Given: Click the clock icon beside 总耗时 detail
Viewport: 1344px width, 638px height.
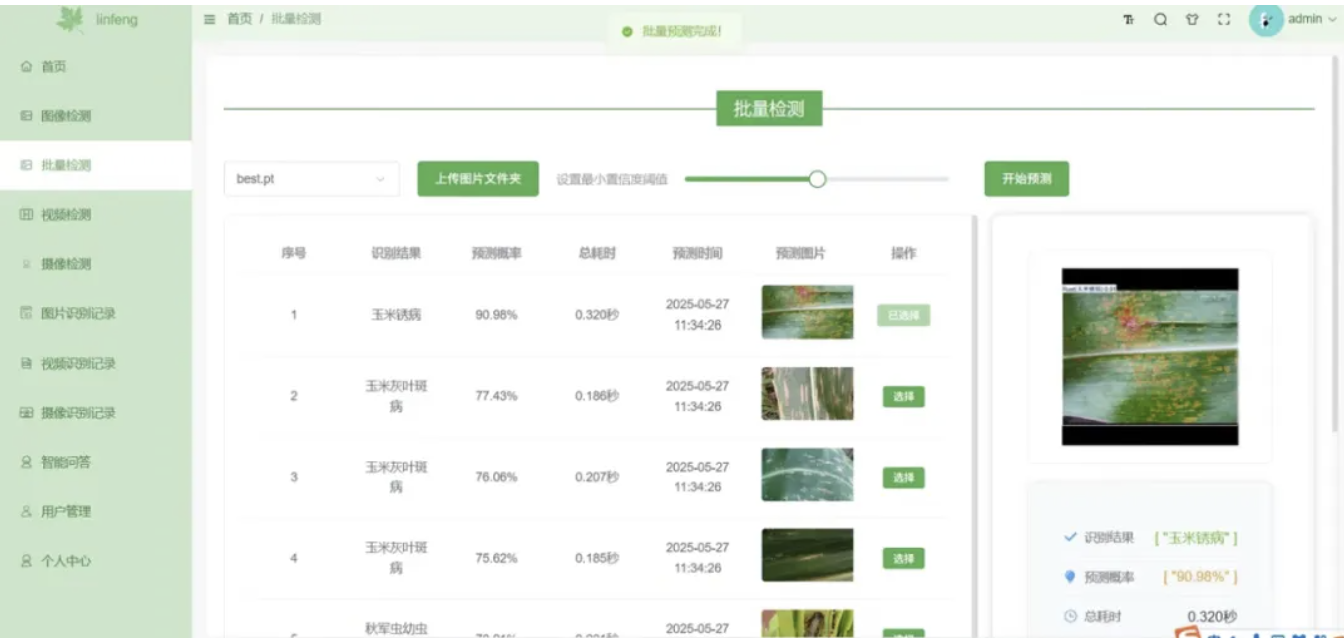Looking at the screenshot, I should (x=1070, y=617).
